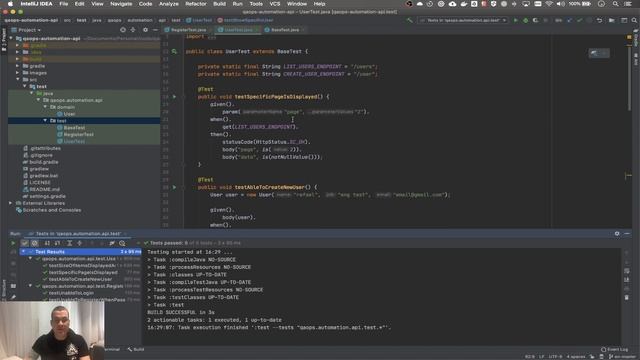640x360 pixels.
Task: Select testUnableToLogin test result
Action: [71, 293]
